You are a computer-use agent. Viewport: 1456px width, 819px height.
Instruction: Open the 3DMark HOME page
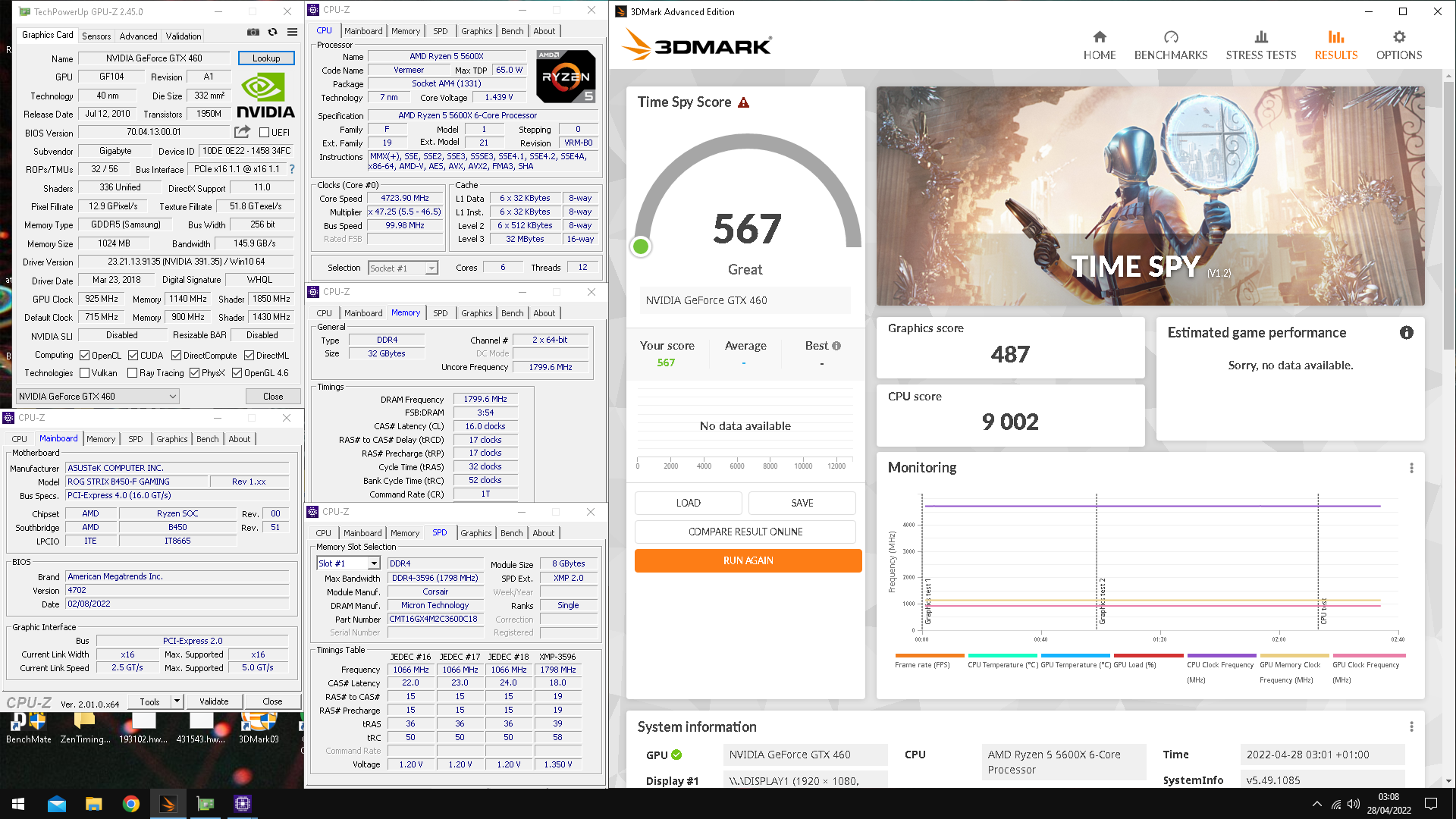tap(1100, 45)
